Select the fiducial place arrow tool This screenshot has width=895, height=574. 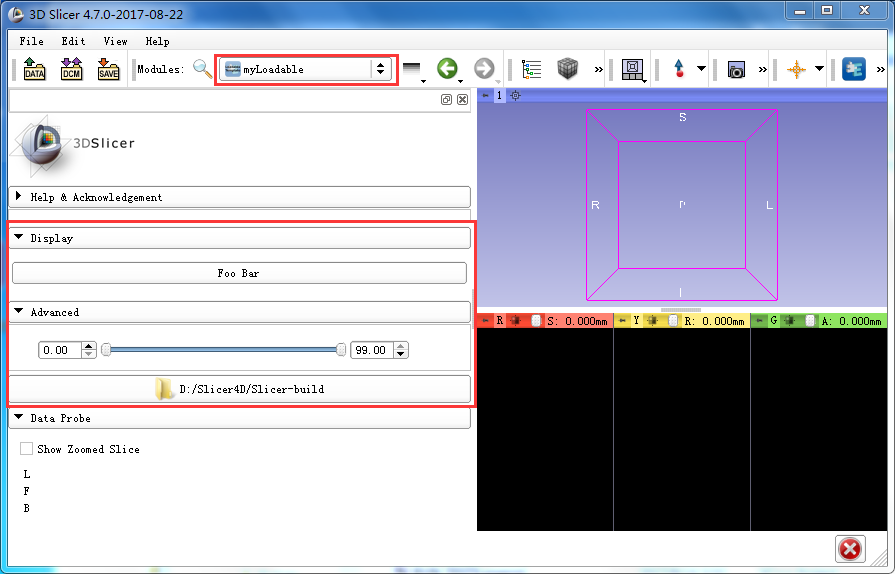pyautogui.click(x=679, y=69)
